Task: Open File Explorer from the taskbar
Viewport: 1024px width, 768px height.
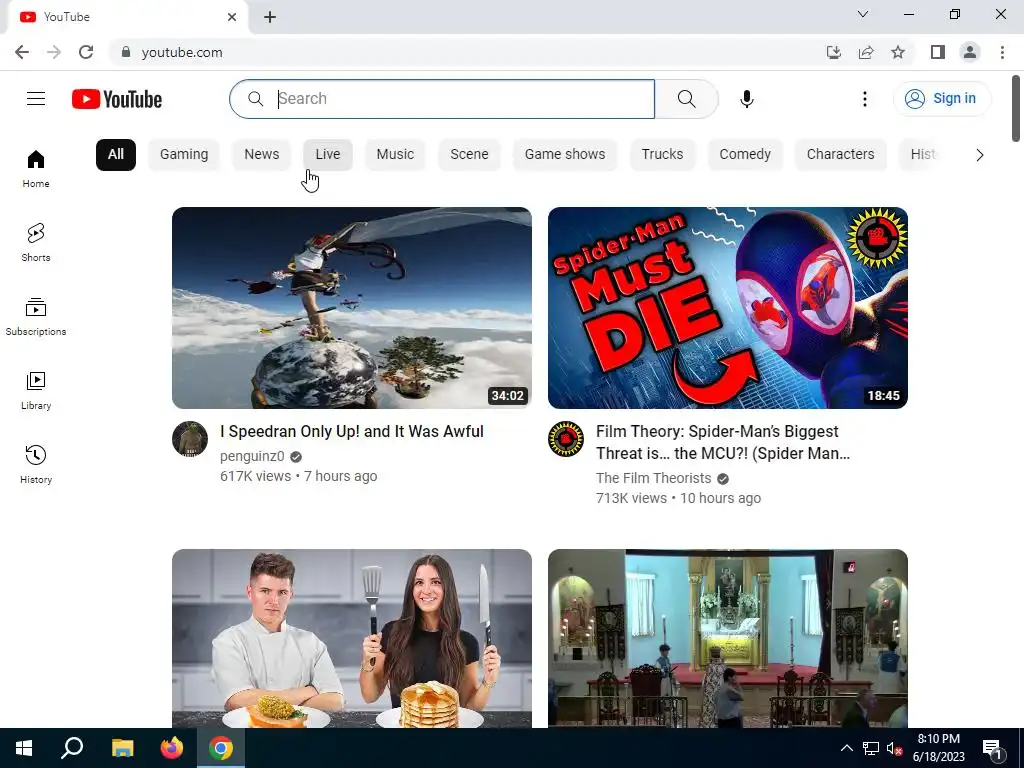Action: pos(122,748)
